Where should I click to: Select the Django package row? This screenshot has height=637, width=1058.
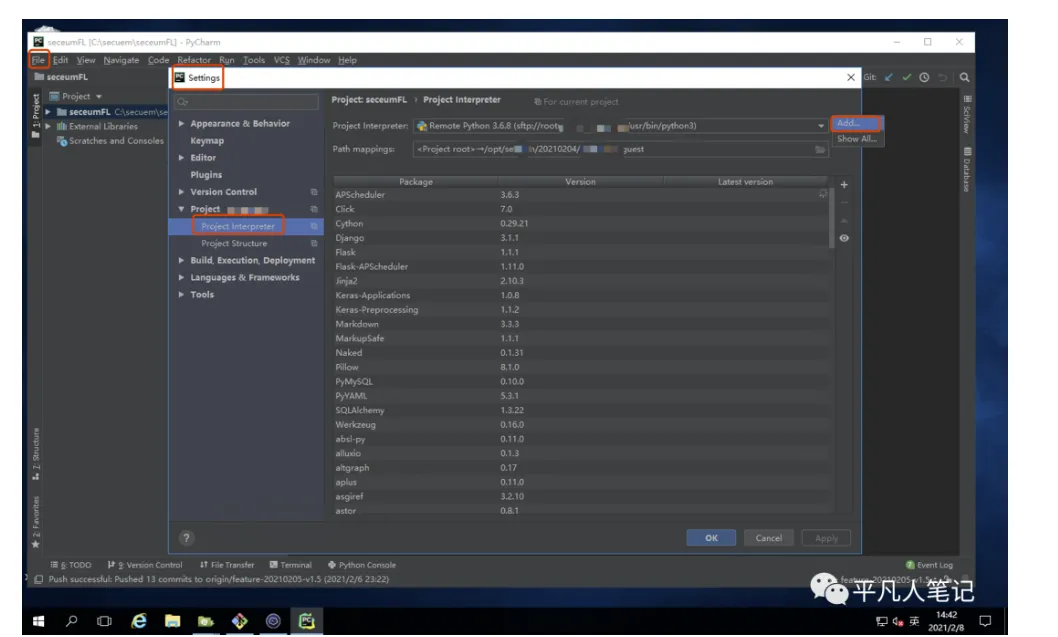click(580, 238)
